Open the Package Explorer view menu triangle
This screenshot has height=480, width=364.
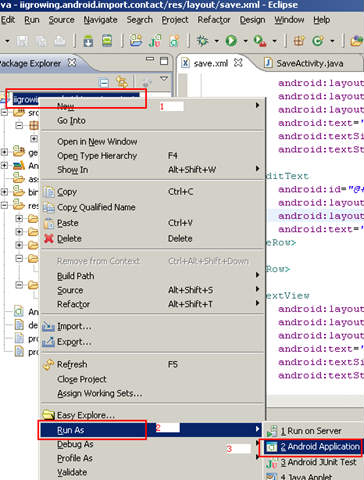[x=164, y=79]
